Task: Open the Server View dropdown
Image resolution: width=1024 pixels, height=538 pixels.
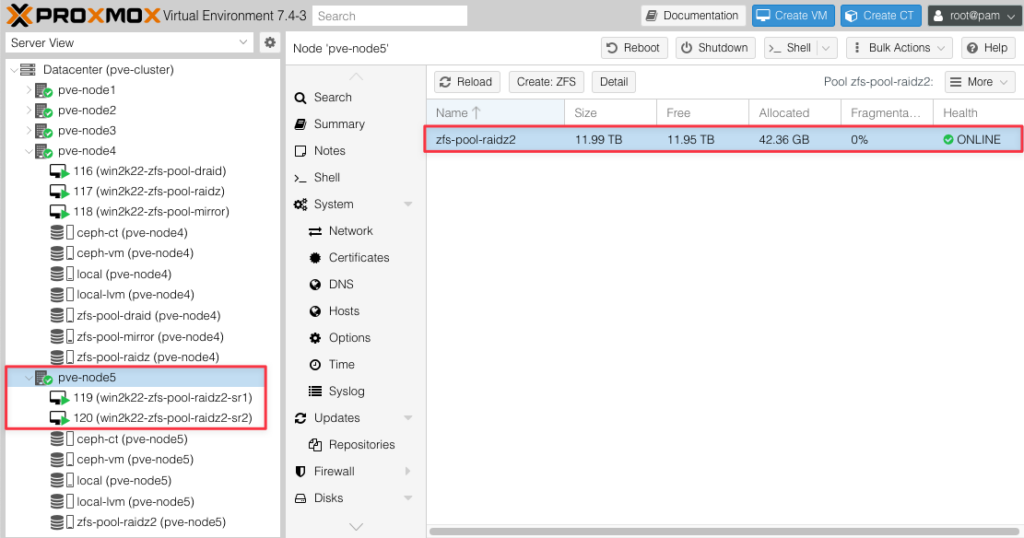Action: tap(243, 43)
